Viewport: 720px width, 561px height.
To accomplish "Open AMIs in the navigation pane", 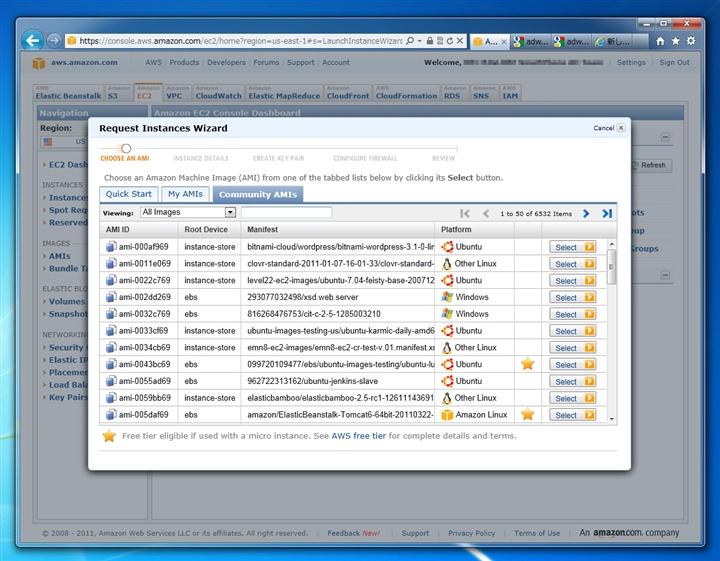I will (x=60, y=256).
